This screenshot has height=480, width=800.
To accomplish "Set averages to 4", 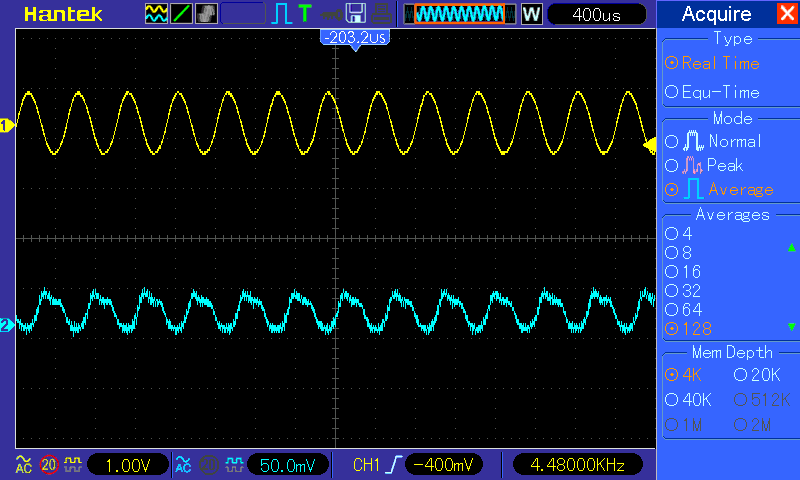I will pyautogui.click(x=679, y=234).
